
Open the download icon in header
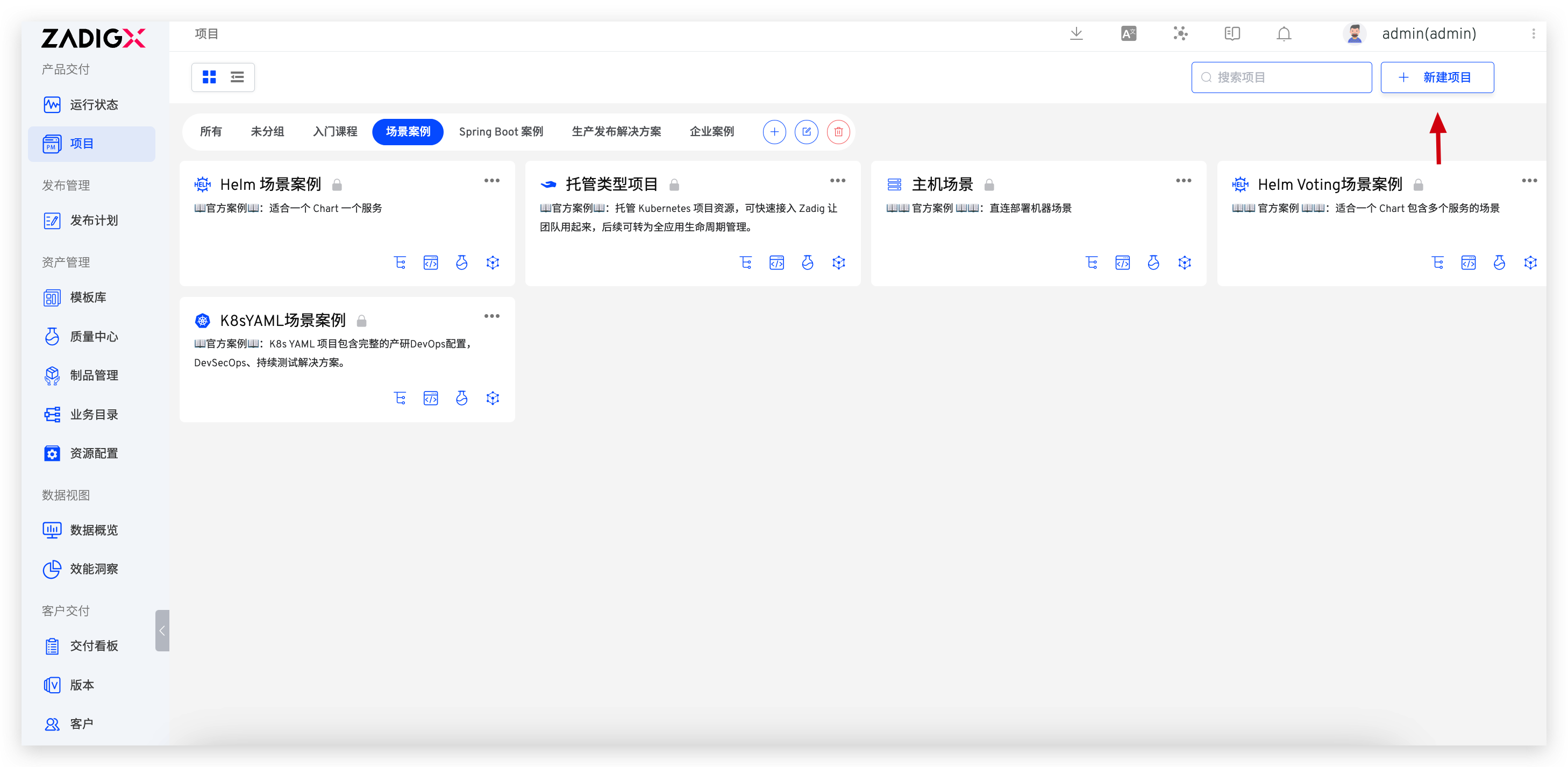(1075, 33)
